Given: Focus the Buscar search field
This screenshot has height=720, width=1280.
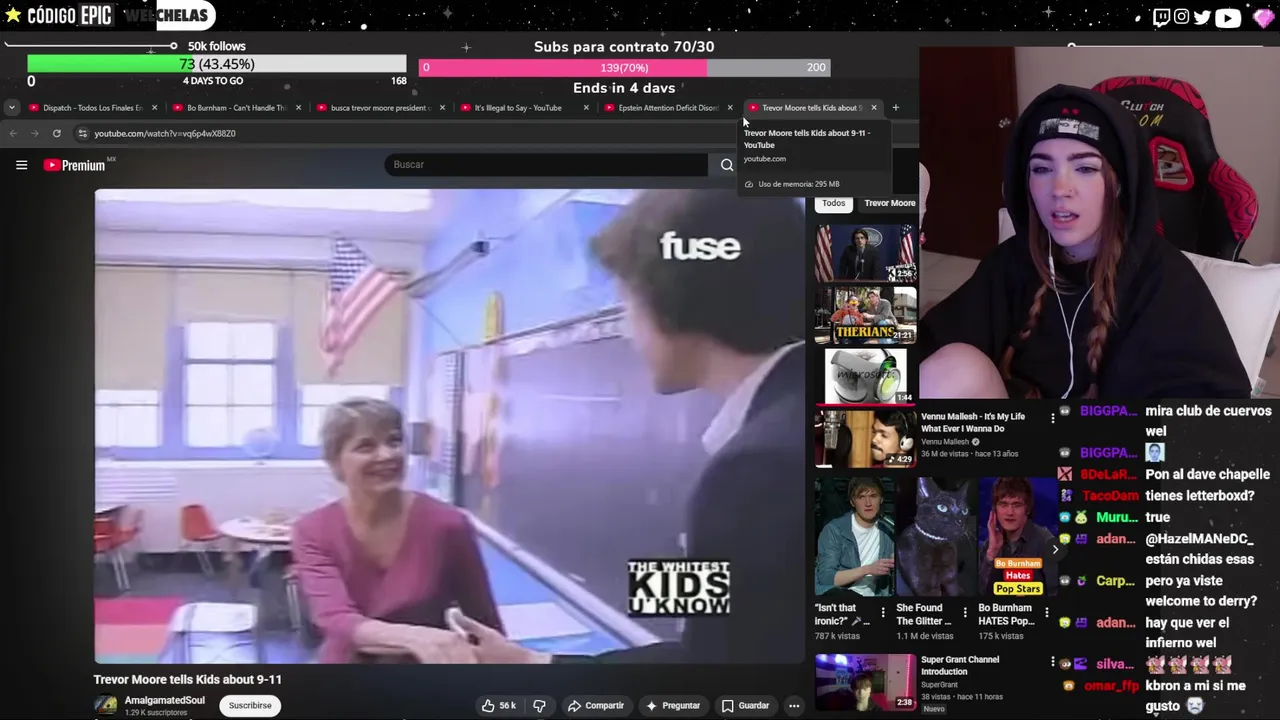Looking at the screenshot, I should (x=548, y=164).
